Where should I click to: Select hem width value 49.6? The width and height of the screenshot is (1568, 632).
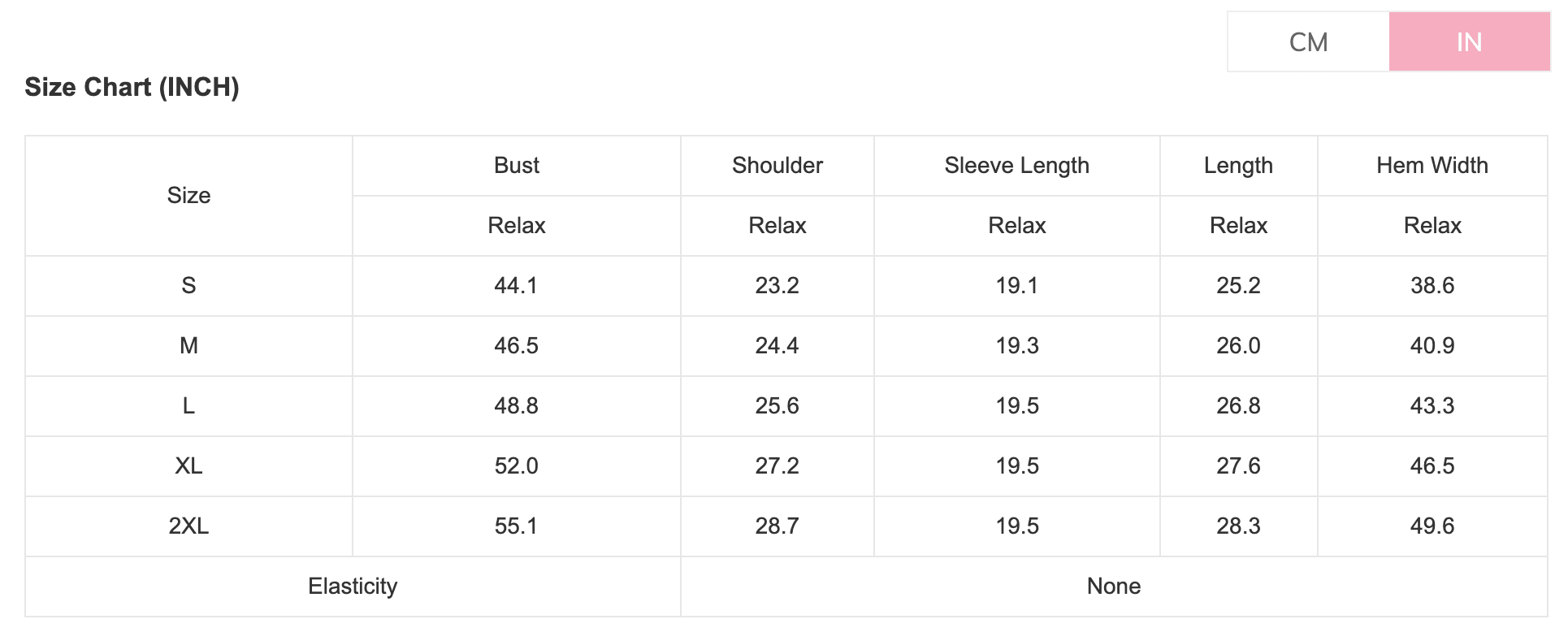(x=1432, y=526)
